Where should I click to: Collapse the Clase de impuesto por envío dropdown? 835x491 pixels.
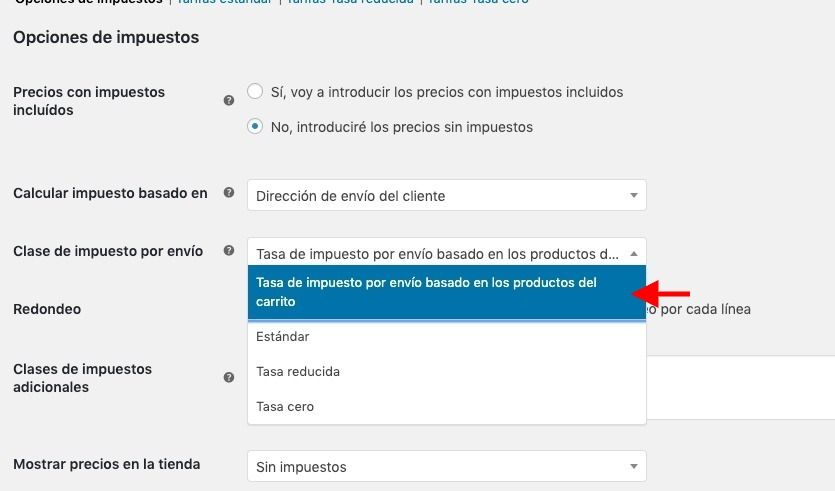coord(447,252)
